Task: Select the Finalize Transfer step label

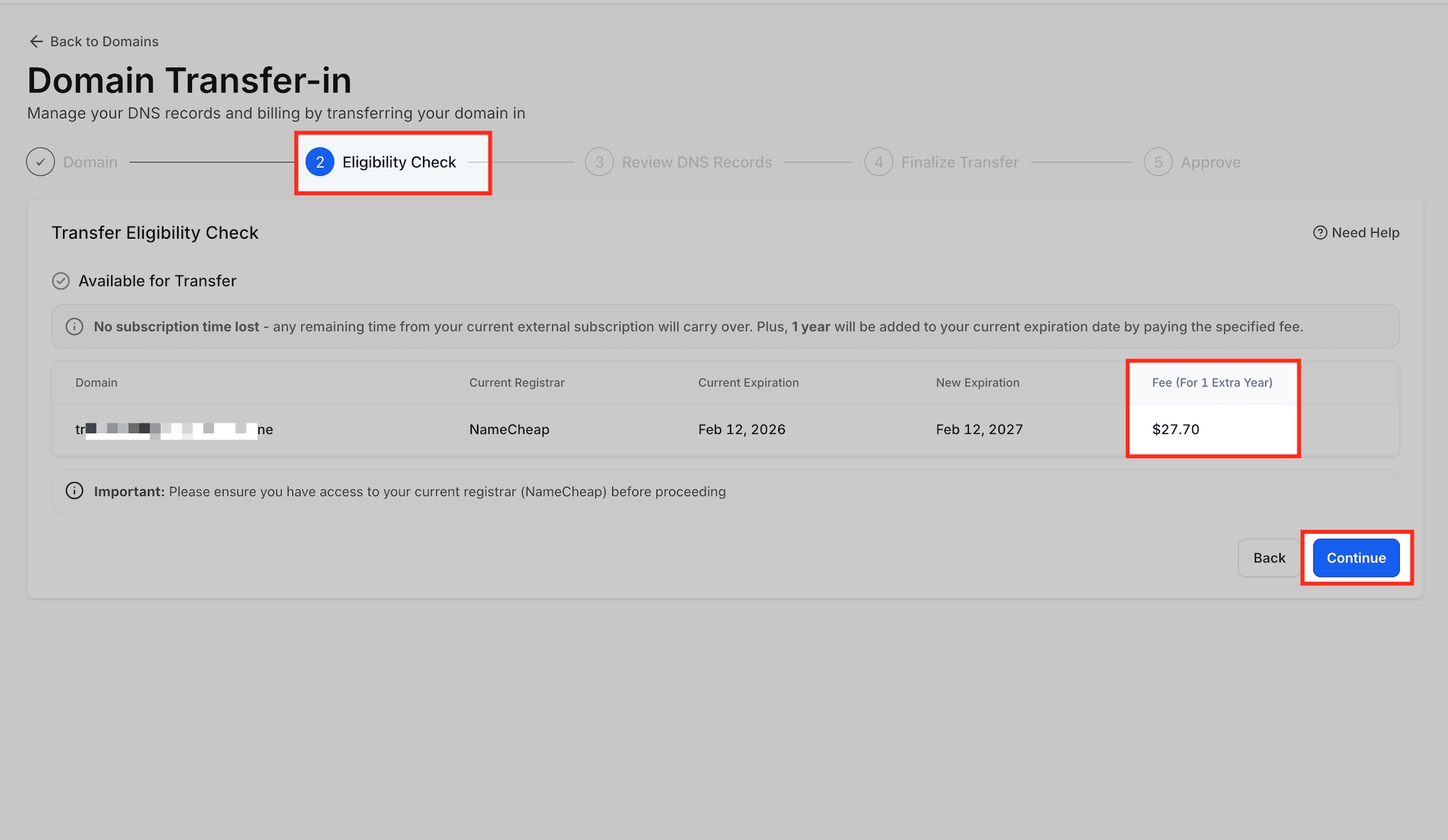Action: (x=960, y=162)
